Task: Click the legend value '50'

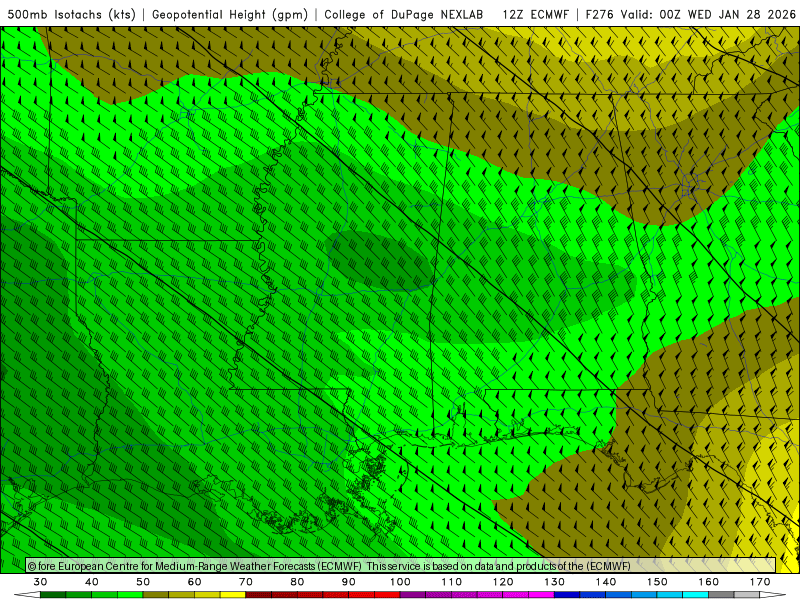Action: pyautogui.click(x=143, y=582)
